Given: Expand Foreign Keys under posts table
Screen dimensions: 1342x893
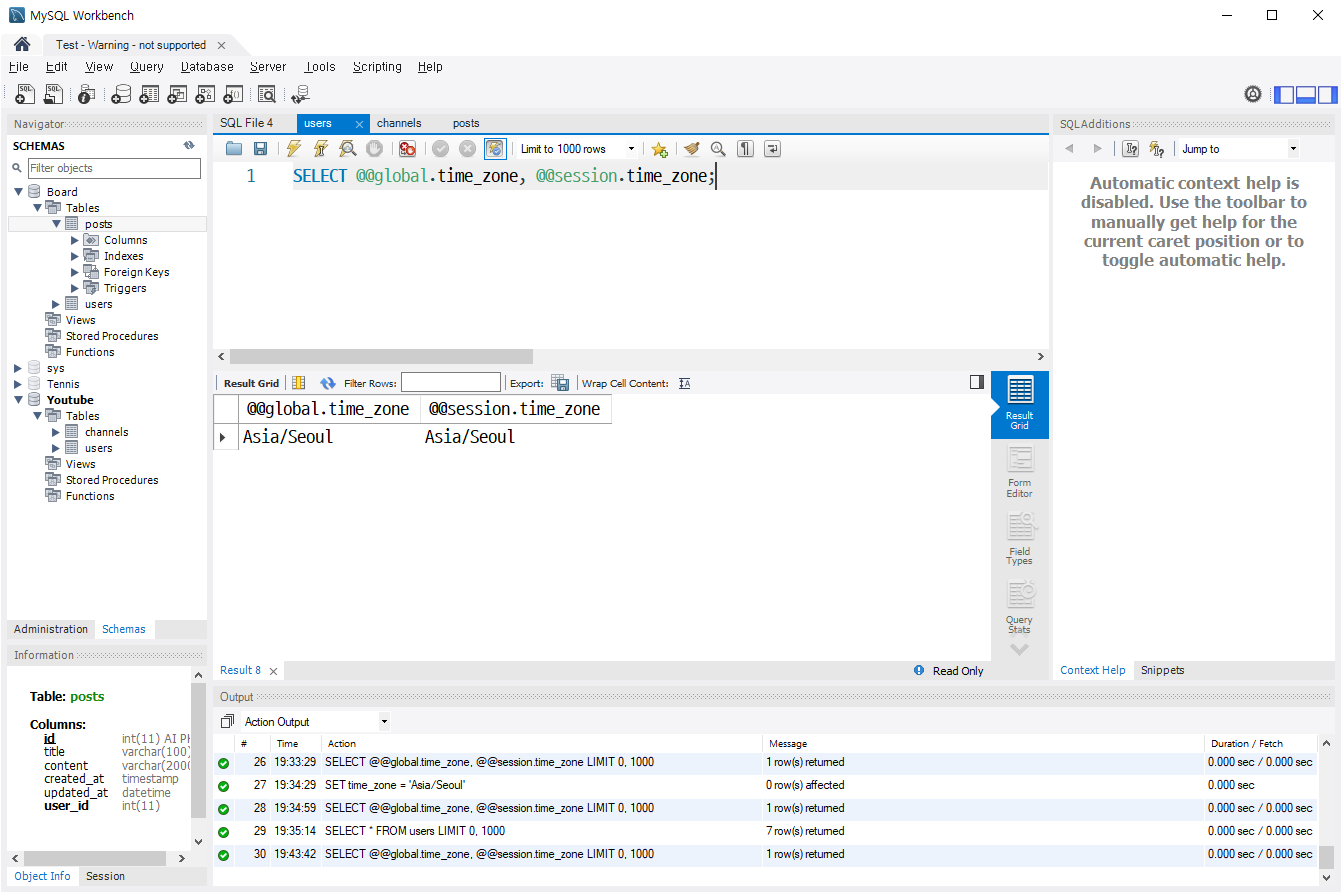Looking at the screenshot, I should coord(75,272).
